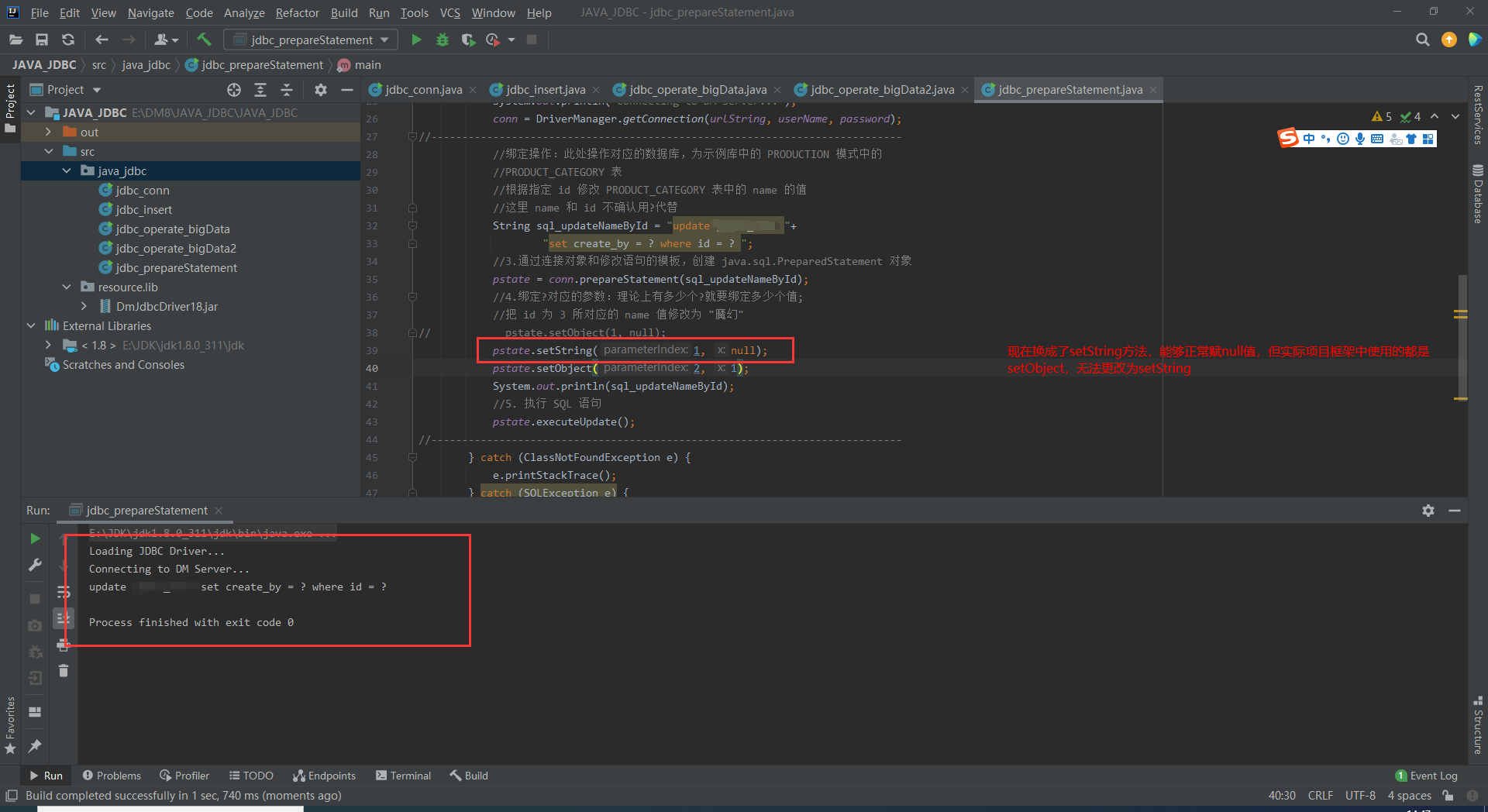Run jdbc_prepareStatement with green play icon
1488x812 pixels.
click(416, 40)
